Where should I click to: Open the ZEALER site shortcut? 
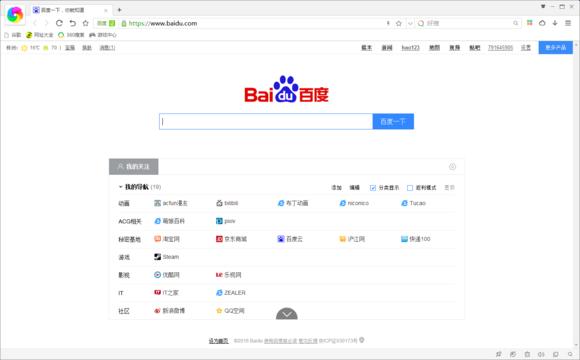coord(231,293)
